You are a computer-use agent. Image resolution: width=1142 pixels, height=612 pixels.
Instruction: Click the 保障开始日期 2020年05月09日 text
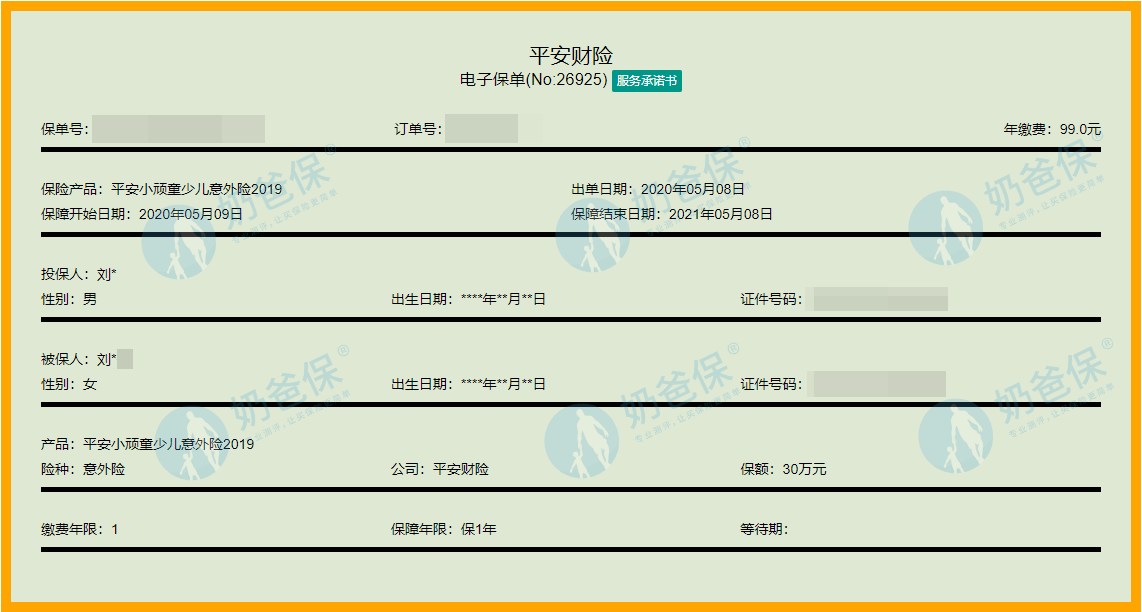141,214
